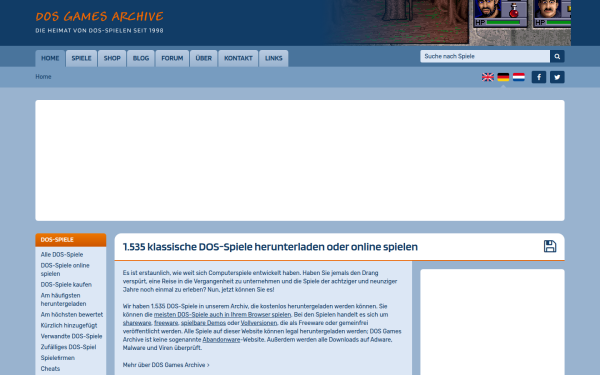Open the 'Spielefirmen' sidebar link
600x375 pixels.
58,358
